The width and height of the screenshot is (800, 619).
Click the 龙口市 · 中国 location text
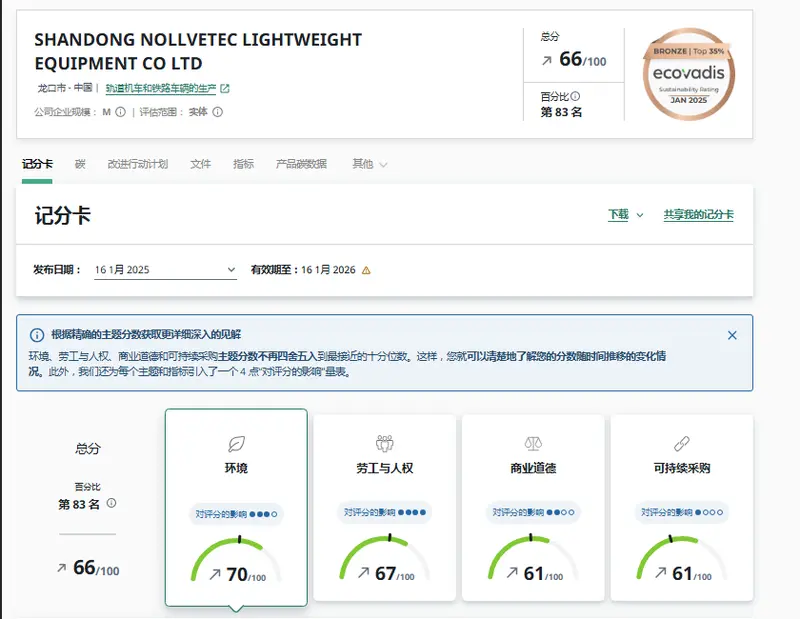(x=65, y=88)
